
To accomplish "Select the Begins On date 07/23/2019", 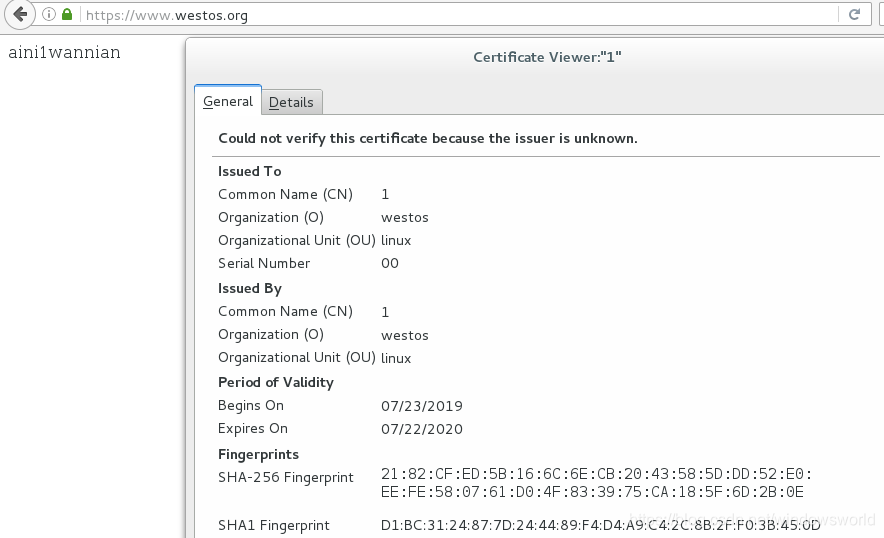I will 422,406.
